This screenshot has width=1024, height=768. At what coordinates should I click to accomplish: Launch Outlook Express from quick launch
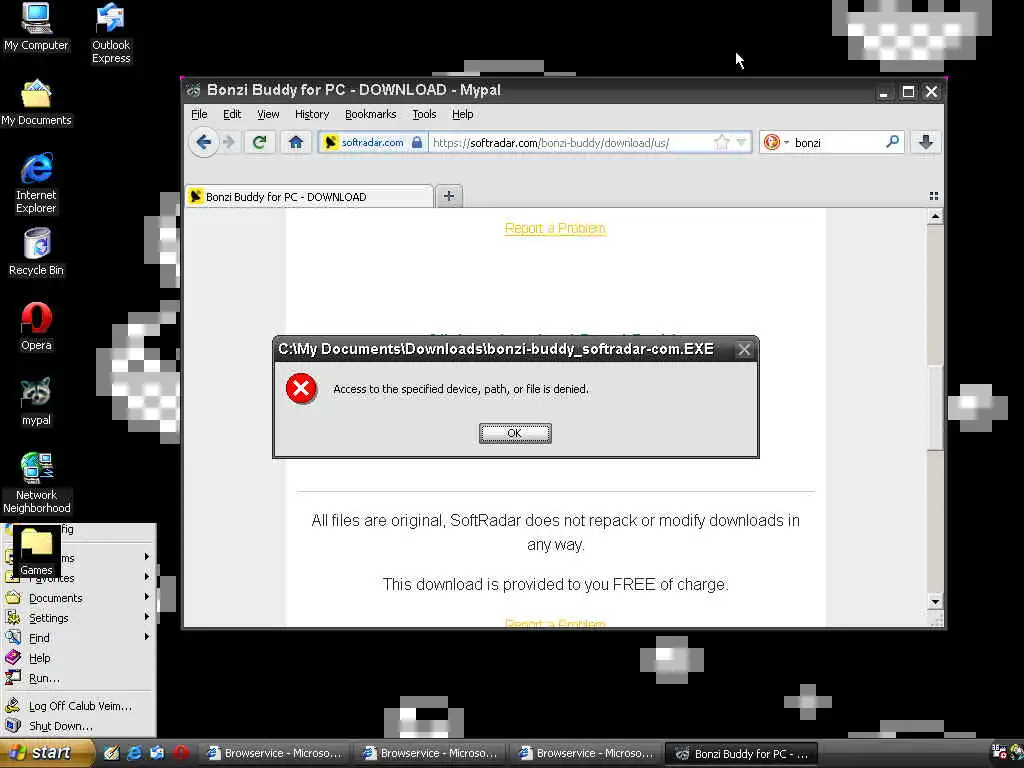157,753
